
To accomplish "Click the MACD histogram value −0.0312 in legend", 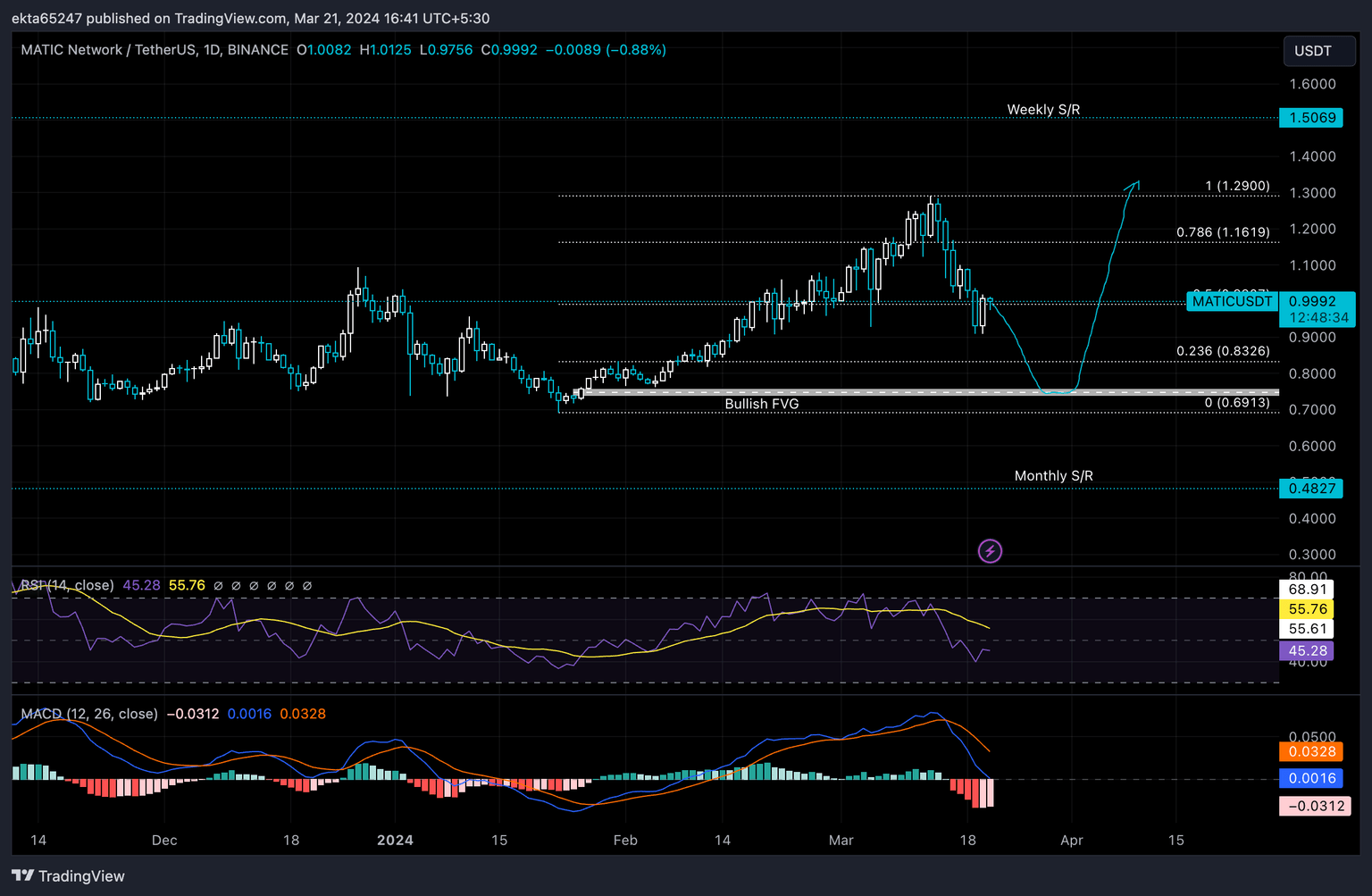I will pos(193,714).
